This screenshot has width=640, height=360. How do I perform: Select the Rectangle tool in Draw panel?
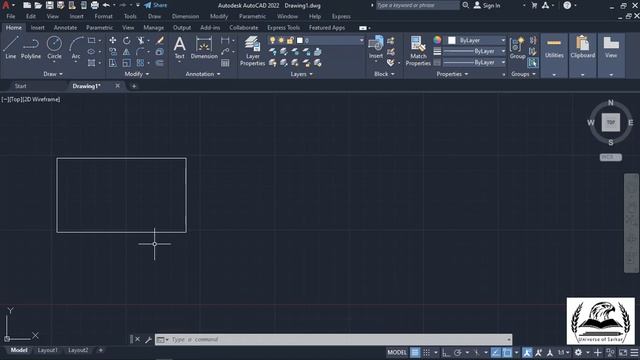coord(91,40)
